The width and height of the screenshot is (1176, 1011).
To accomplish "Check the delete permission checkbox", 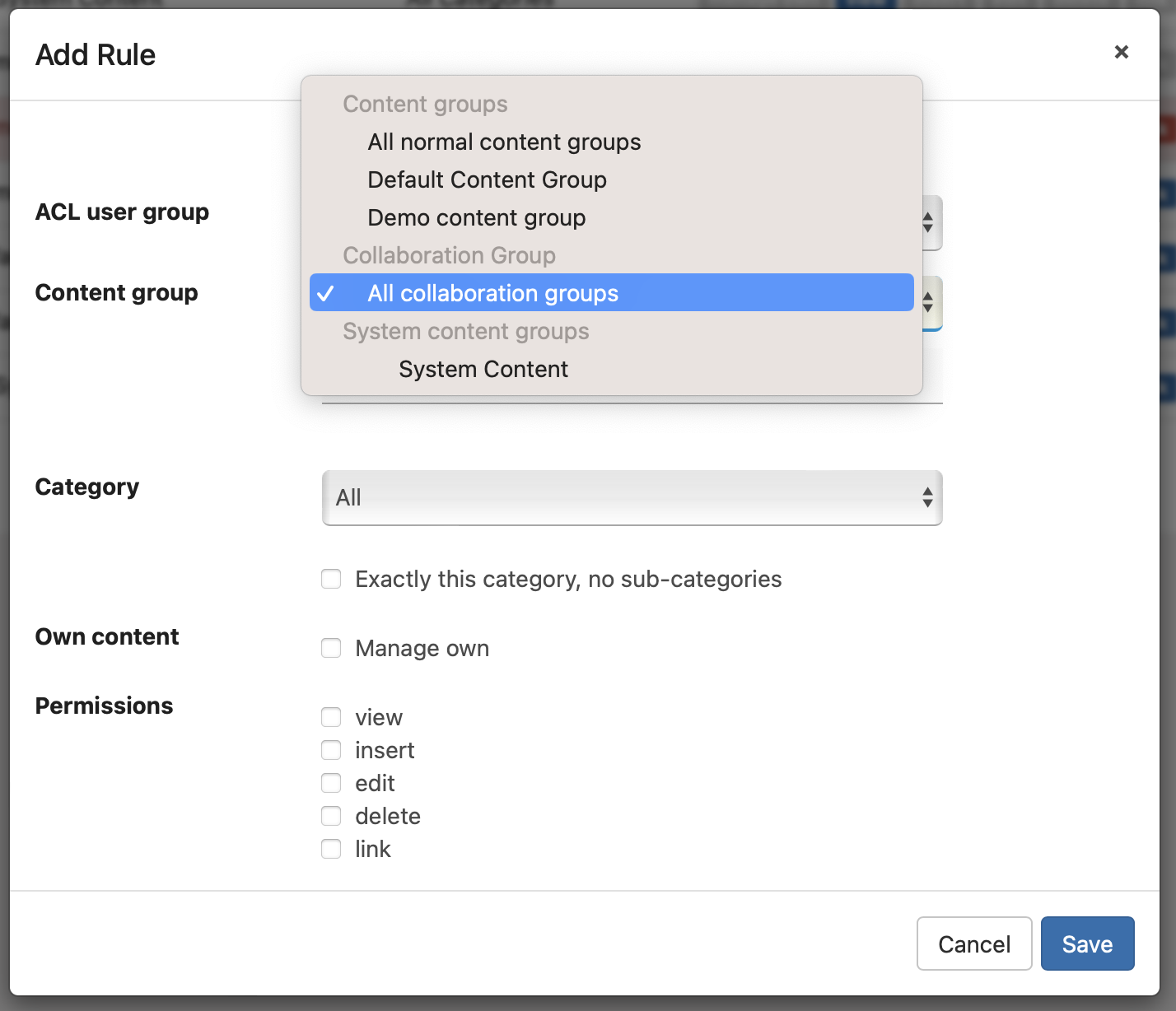I will (331, 817).
